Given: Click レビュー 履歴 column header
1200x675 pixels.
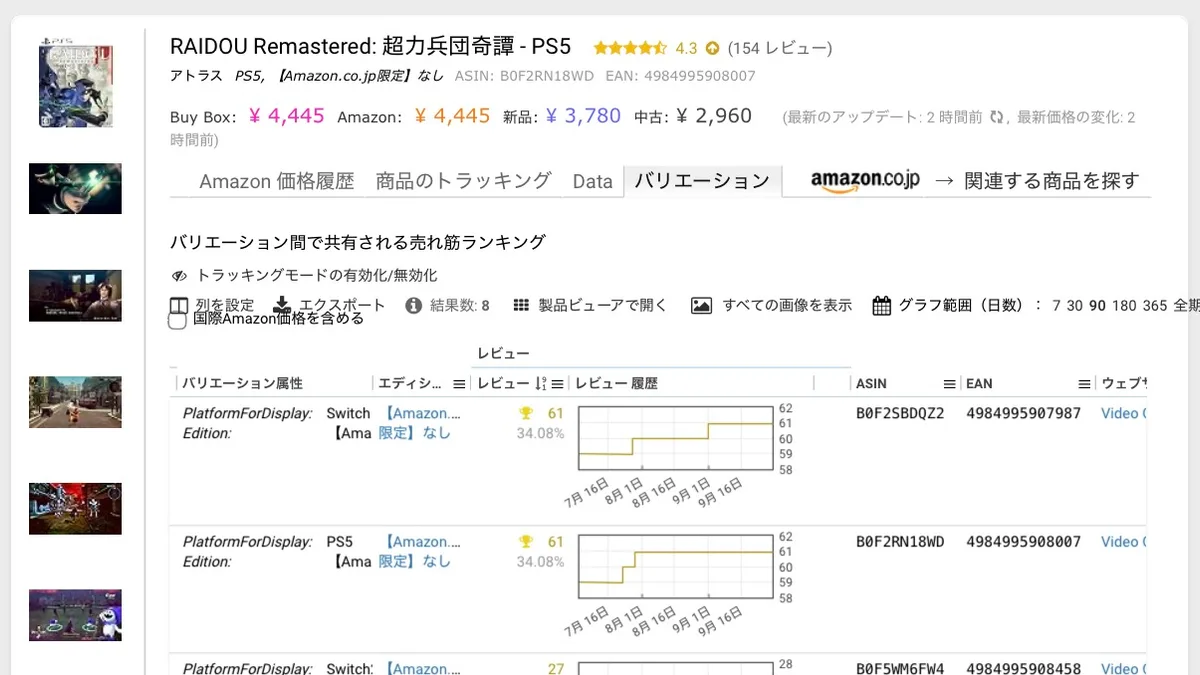Looking at the screenshot, I should (x=617, y=384).
